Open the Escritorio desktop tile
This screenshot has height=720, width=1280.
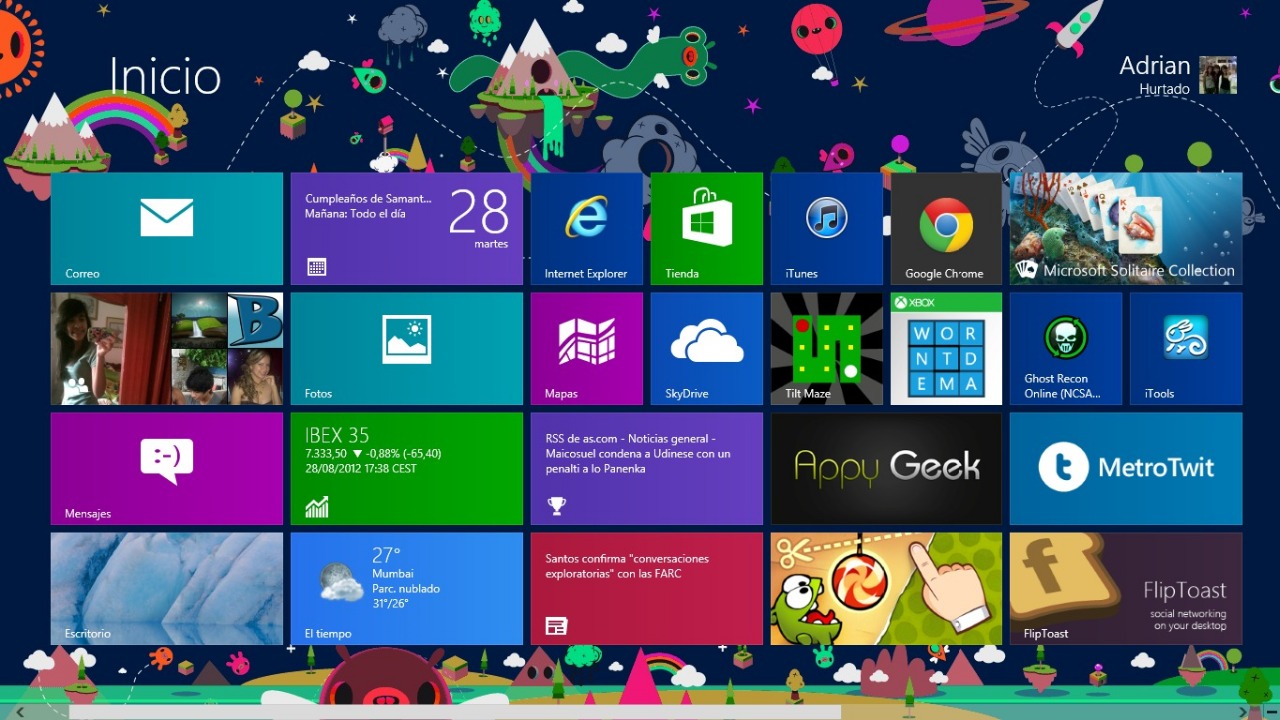tap(167, 589)
